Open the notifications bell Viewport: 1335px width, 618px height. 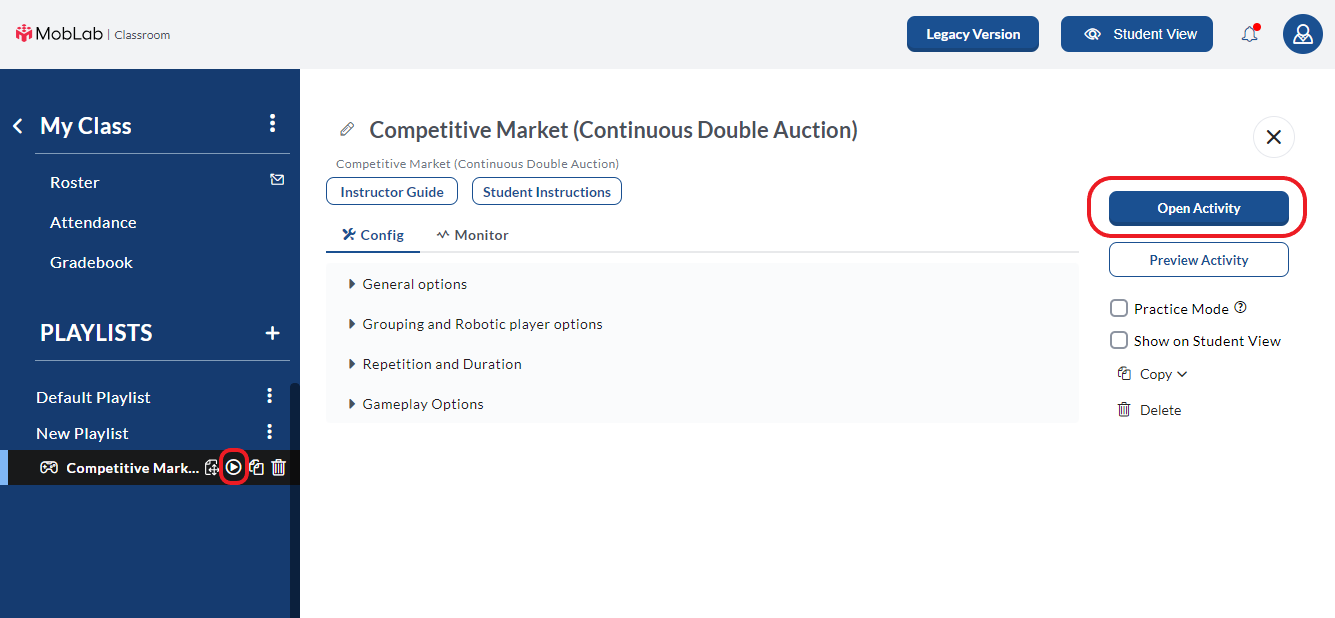(1250, 34)
